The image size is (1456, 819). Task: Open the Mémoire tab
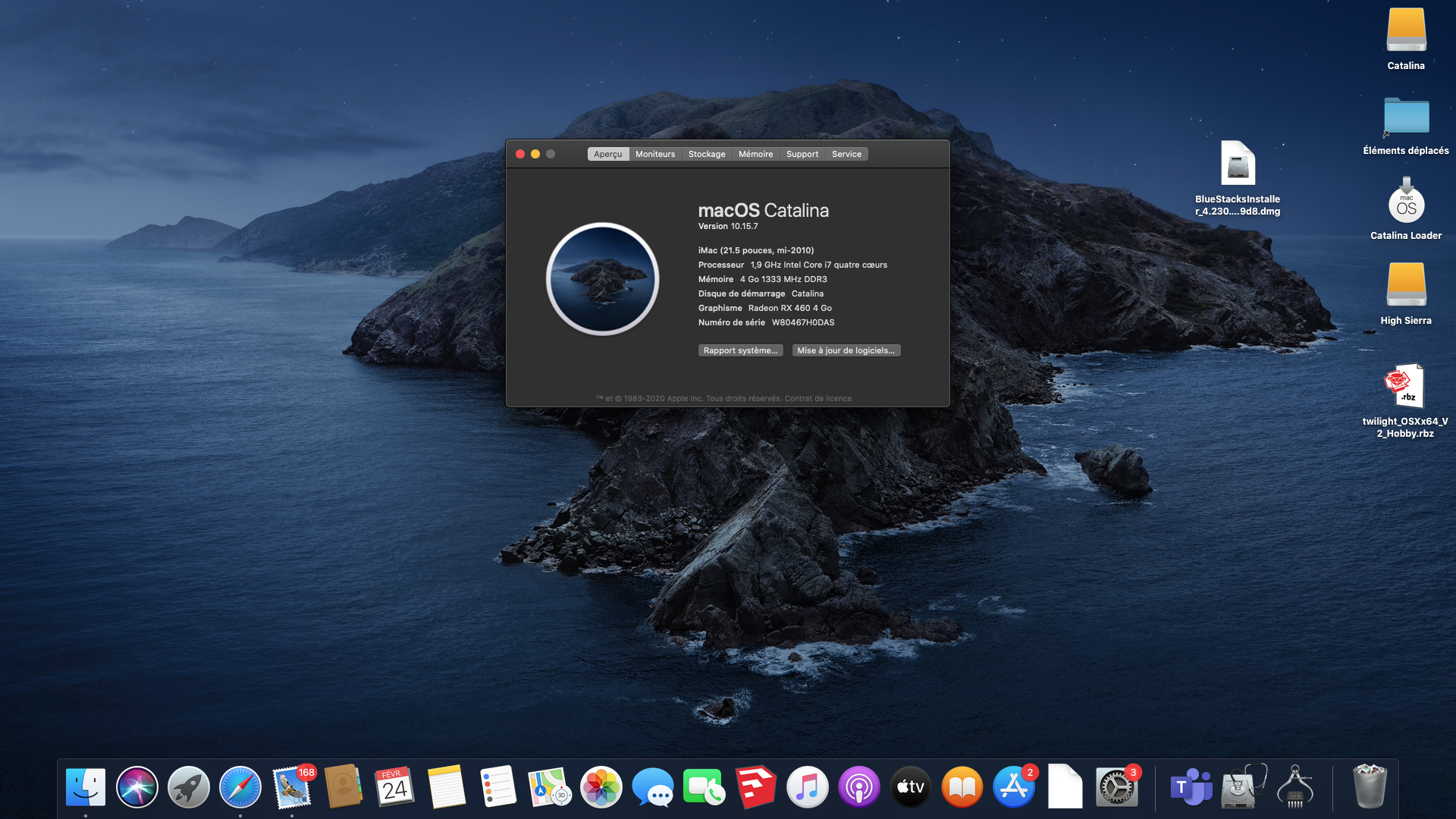(755, 154)
